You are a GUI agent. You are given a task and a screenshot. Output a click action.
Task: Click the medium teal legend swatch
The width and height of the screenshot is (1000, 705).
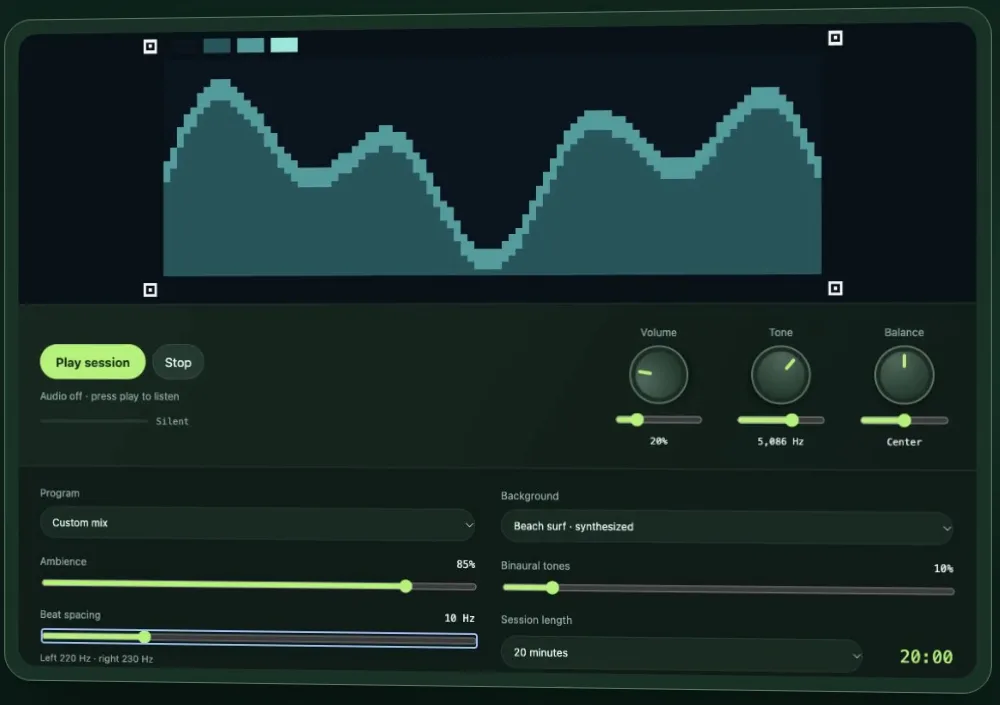point(250,45)
